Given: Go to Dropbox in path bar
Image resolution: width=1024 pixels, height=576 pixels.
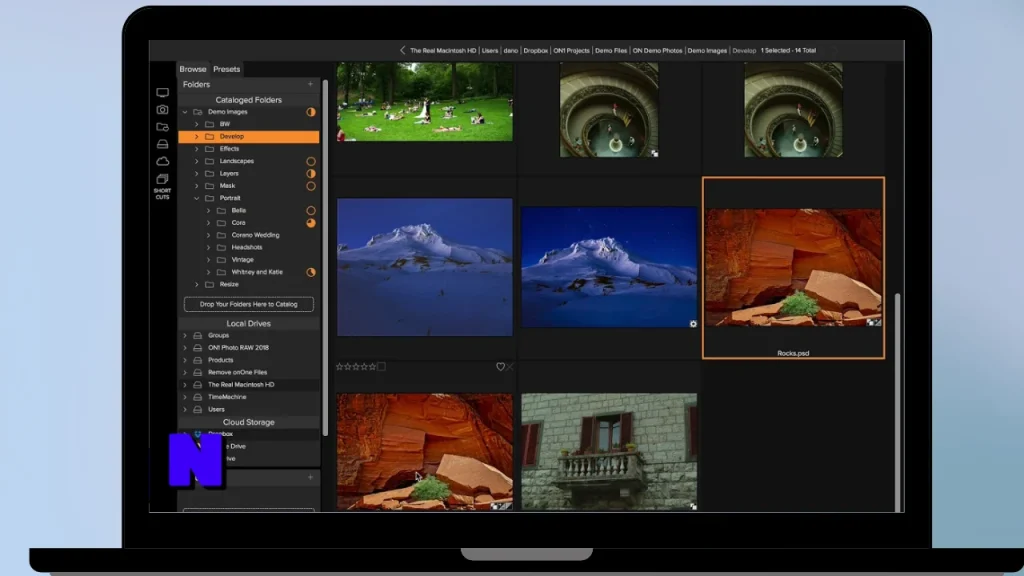Looking at the screenshot, I should click(x=536, y=50).
